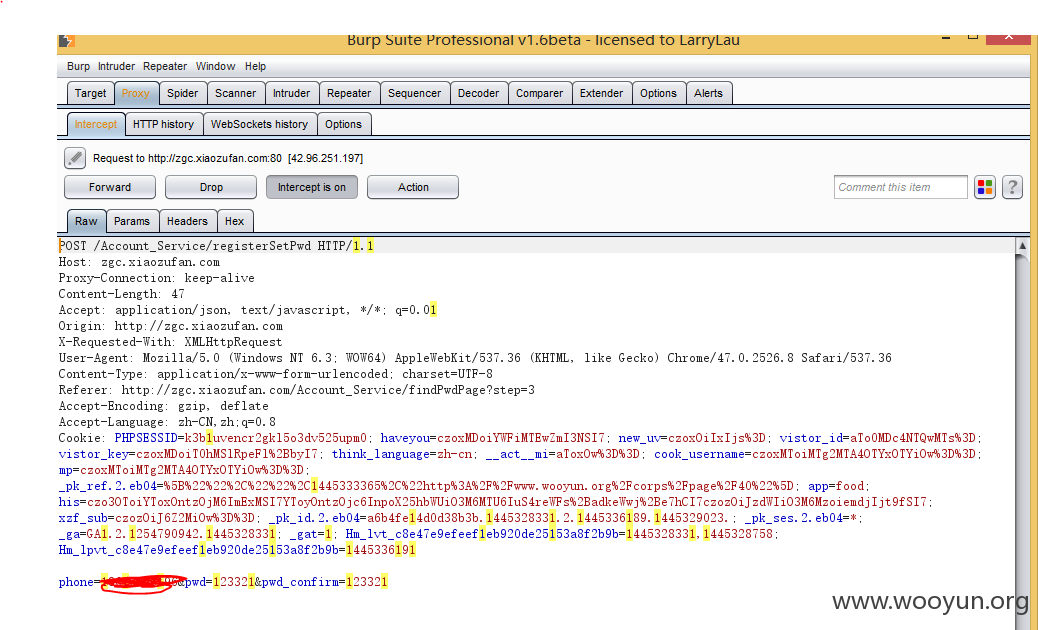The height and width of the screenshot is (630, 1038).
Task: Click the Content-Length: 47 header
Action: click(122, 294)
